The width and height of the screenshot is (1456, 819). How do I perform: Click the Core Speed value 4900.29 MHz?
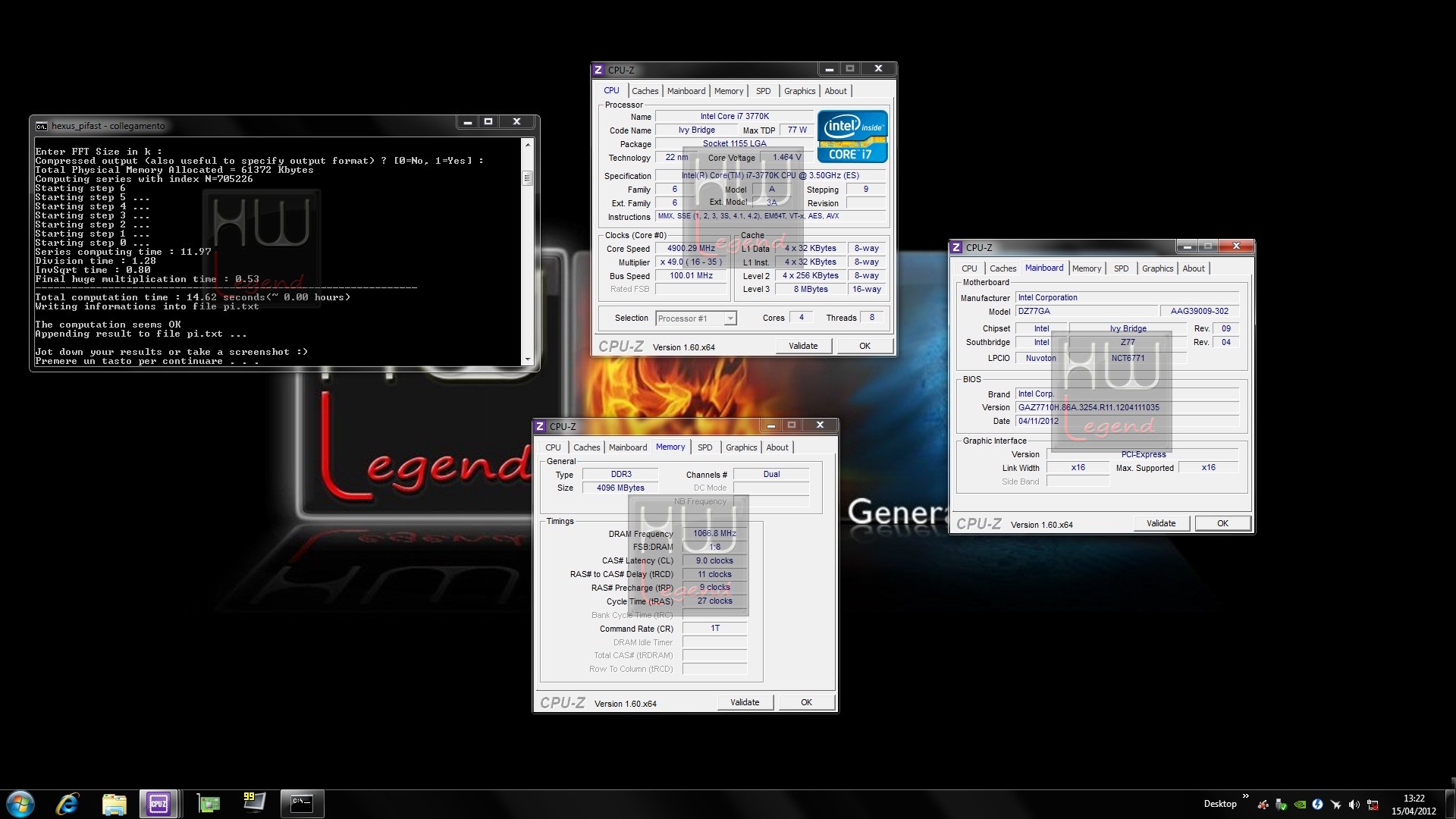(x=691, y=248)
